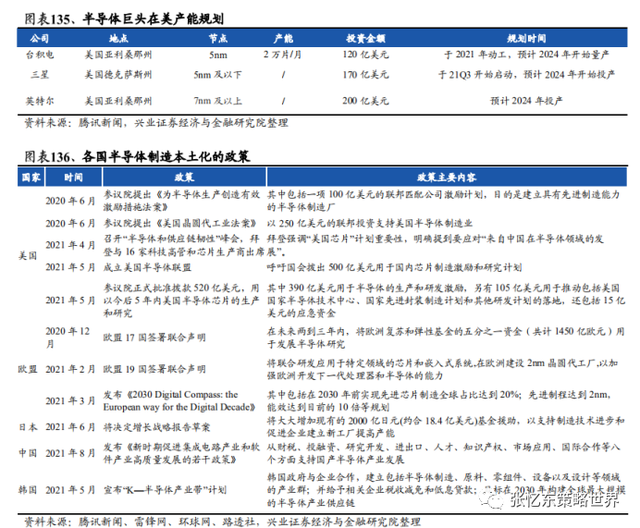Click the 政策 column header
Viewport: 640px width, 528px height.
tap(184, 177)
